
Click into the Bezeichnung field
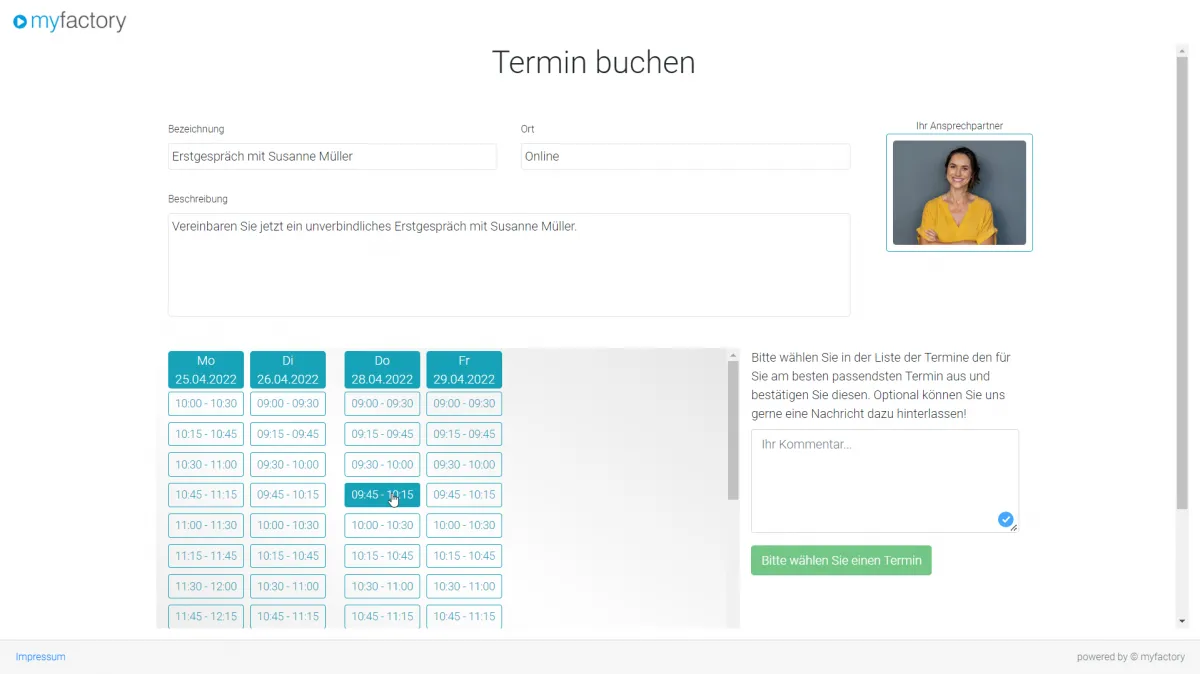coord(332,157)
